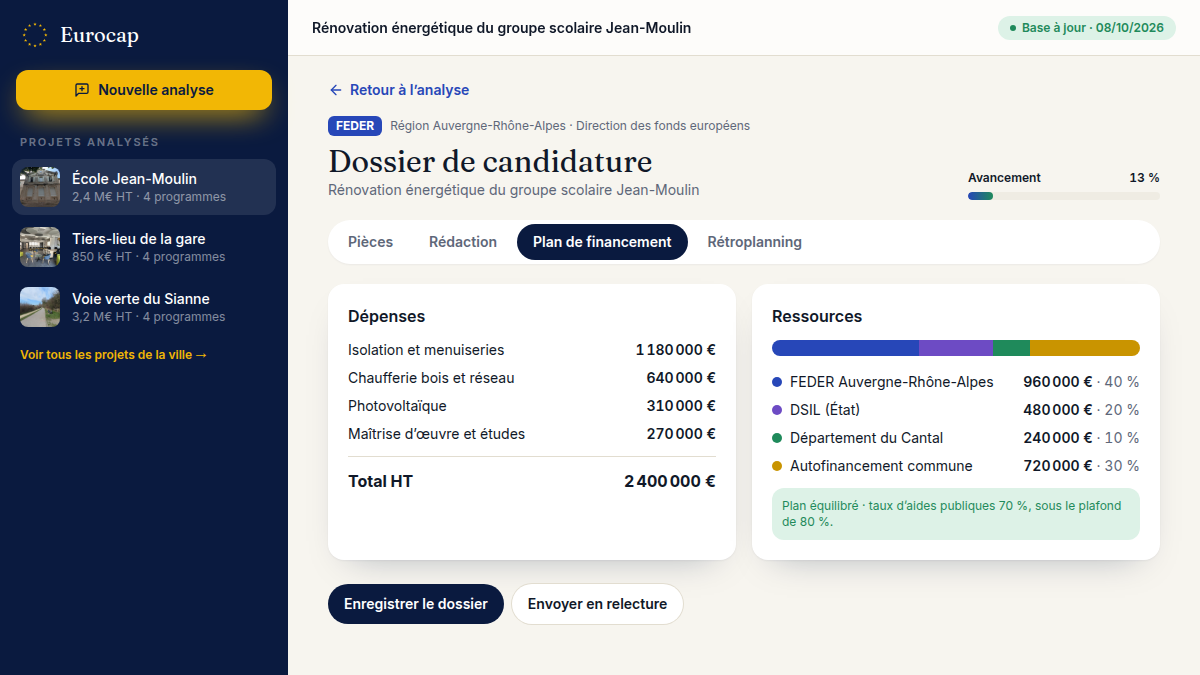Click the amount 1 180 000 €
Viewport: 1200px width, 675px height.
coord(675,350)
